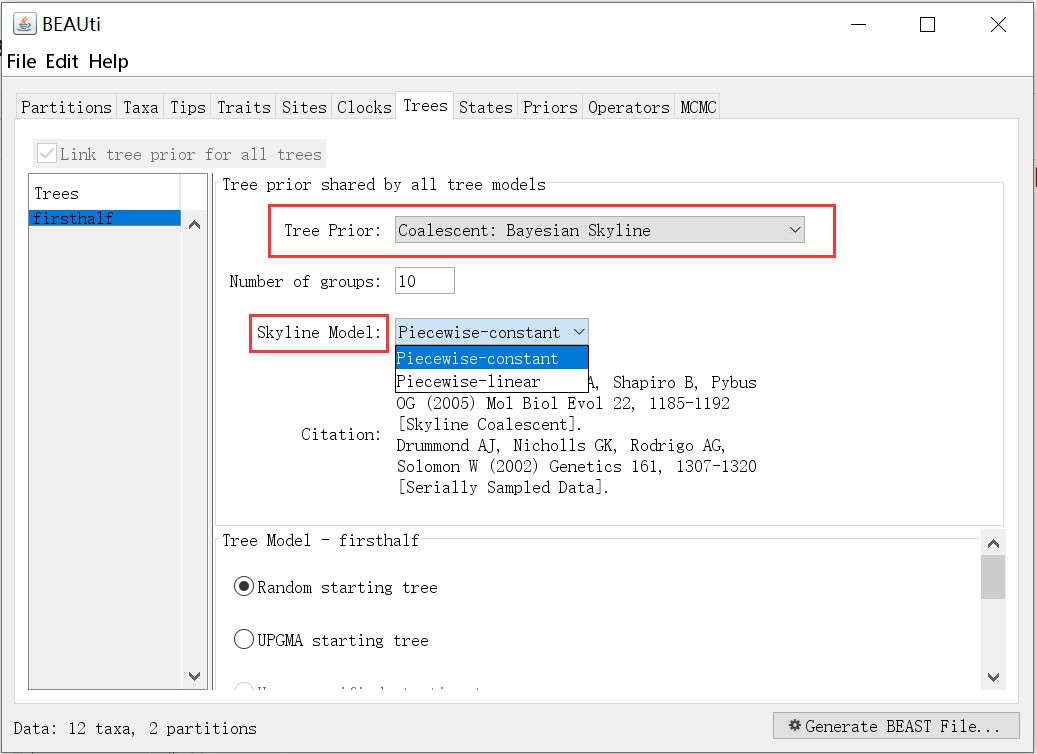Image resolution: width=1037 pixels, height=754 pixels.
Task: Click trees list scroll down arrow
Action: coord(194,676)
